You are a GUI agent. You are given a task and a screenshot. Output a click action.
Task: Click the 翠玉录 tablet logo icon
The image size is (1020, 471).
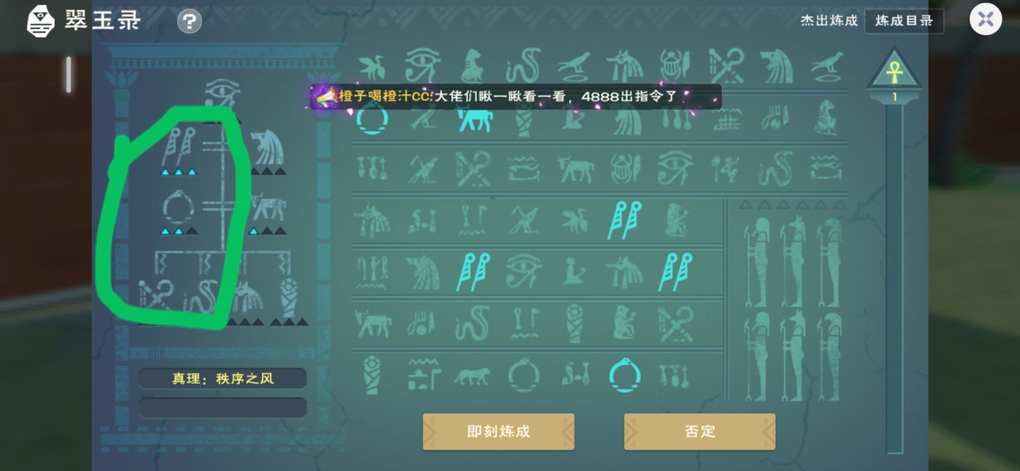click(x=40, y=22)
